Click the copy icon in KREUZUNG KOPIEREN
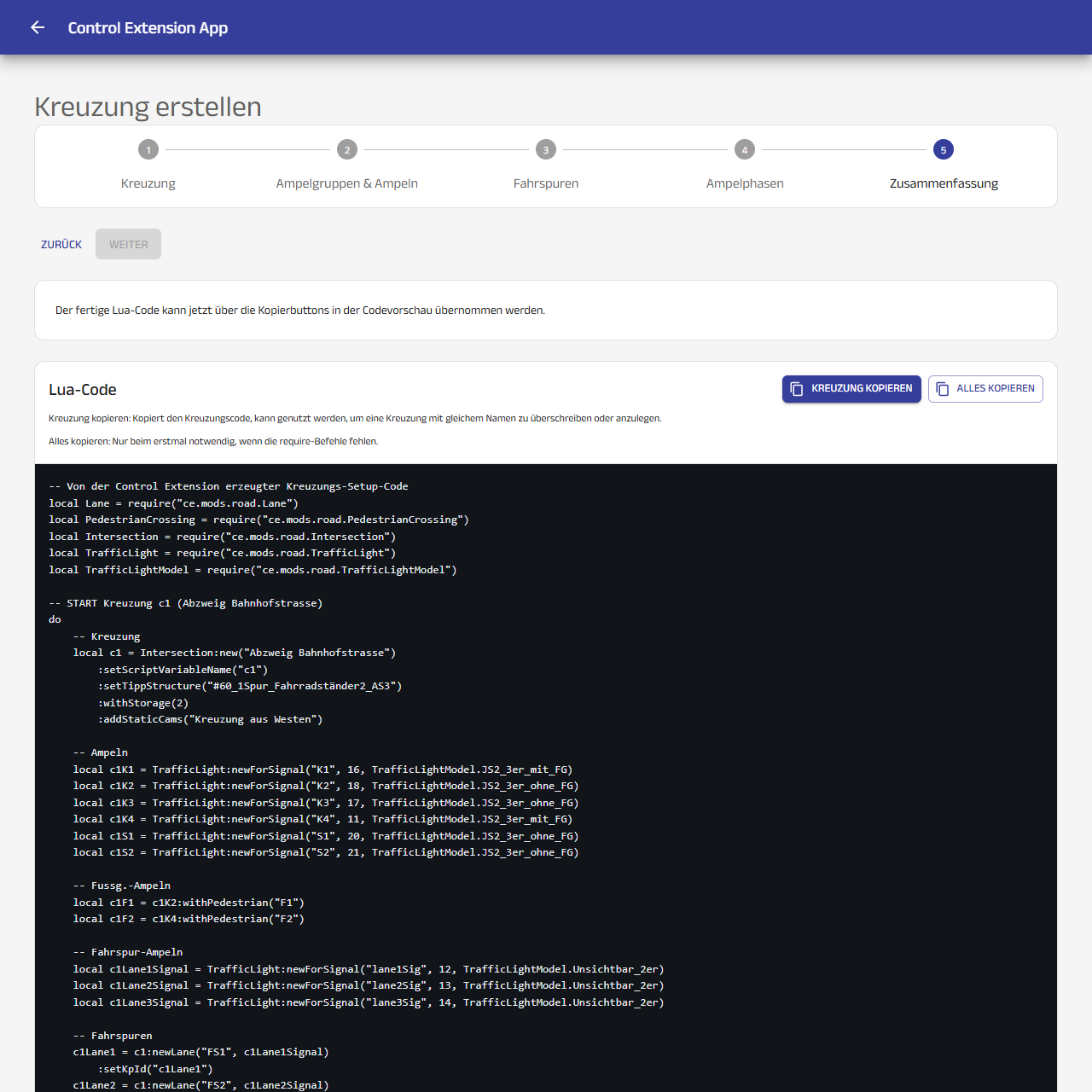 click(797, 389)
